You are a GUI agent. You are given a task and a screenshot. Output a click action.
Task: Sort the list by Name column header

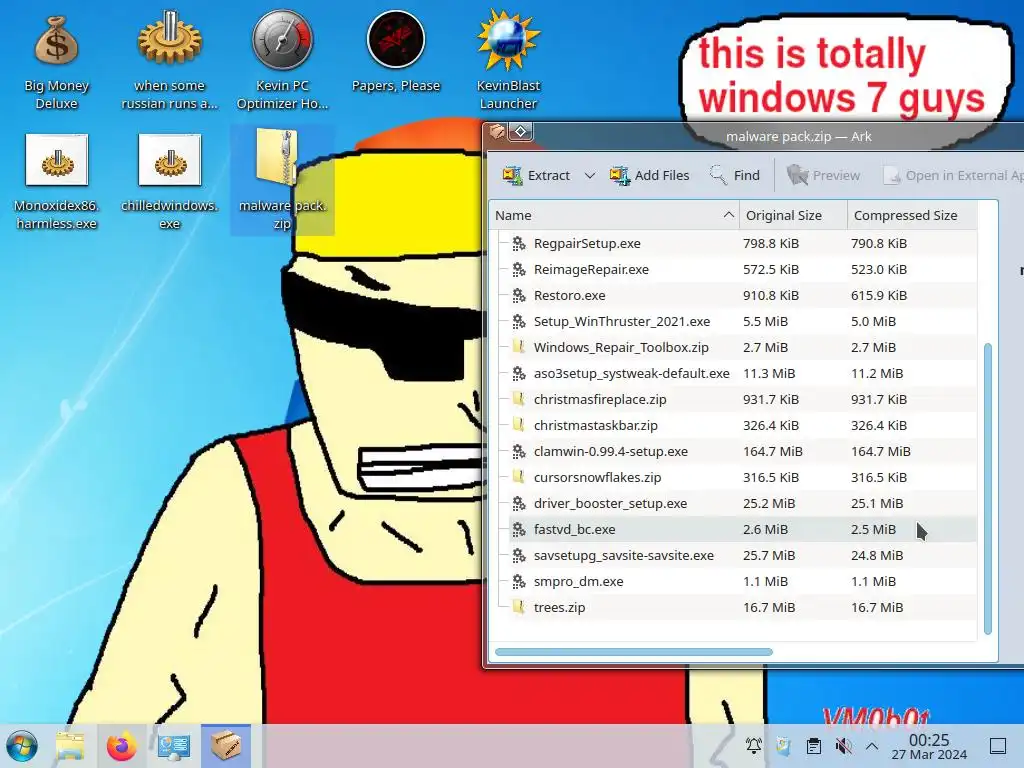point(614,215)
